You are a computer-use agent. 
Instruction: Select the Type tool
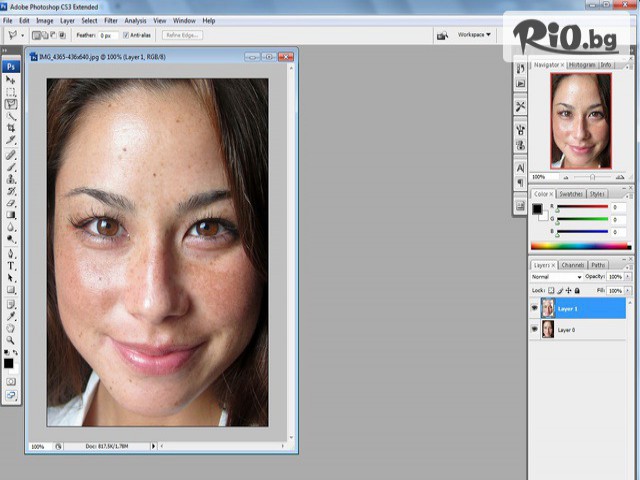pyautogui.click(x=11, y=265)
